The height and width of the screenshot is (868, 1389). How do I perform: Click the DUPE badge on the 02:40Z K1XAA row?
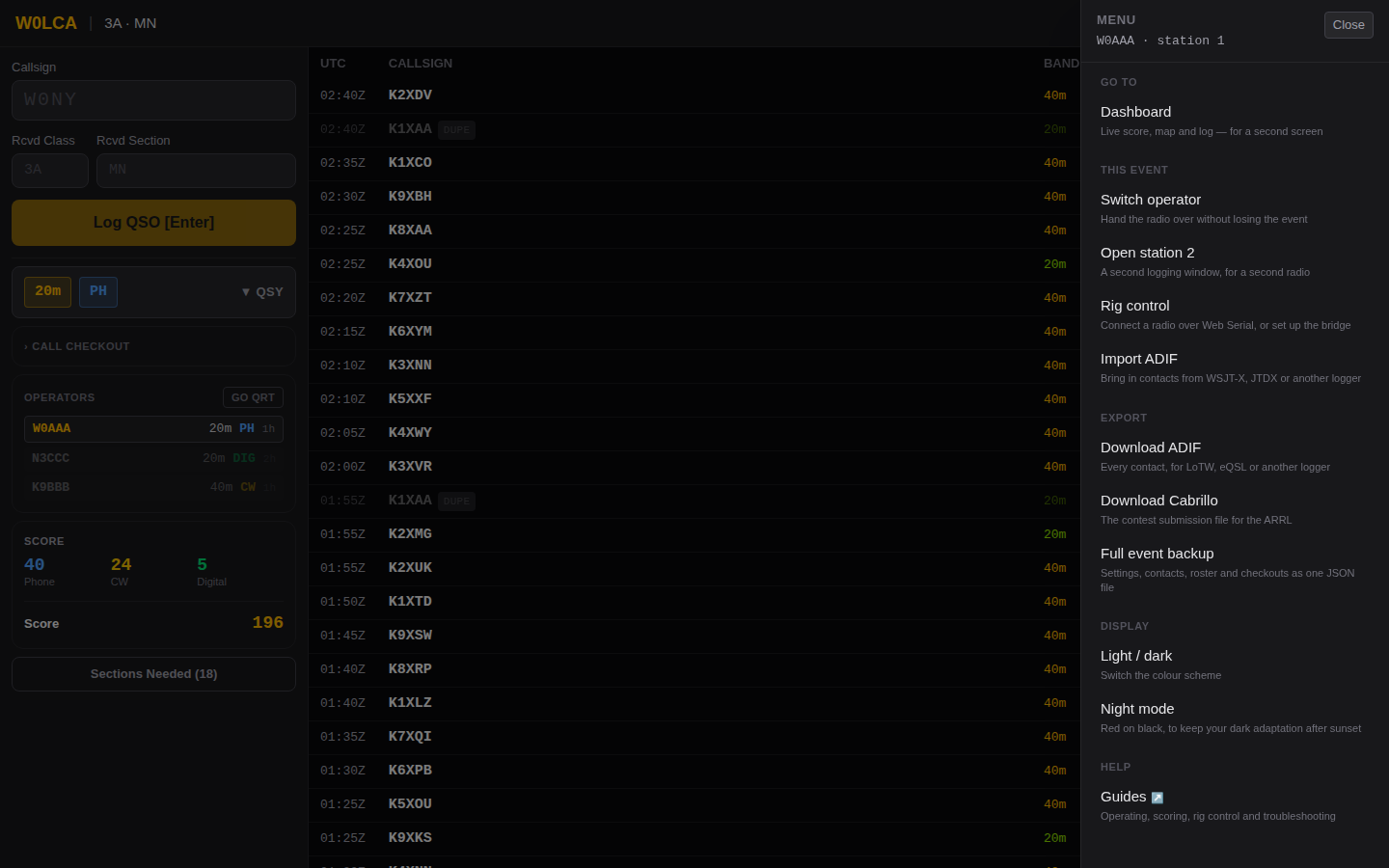(x=456, y=130)
